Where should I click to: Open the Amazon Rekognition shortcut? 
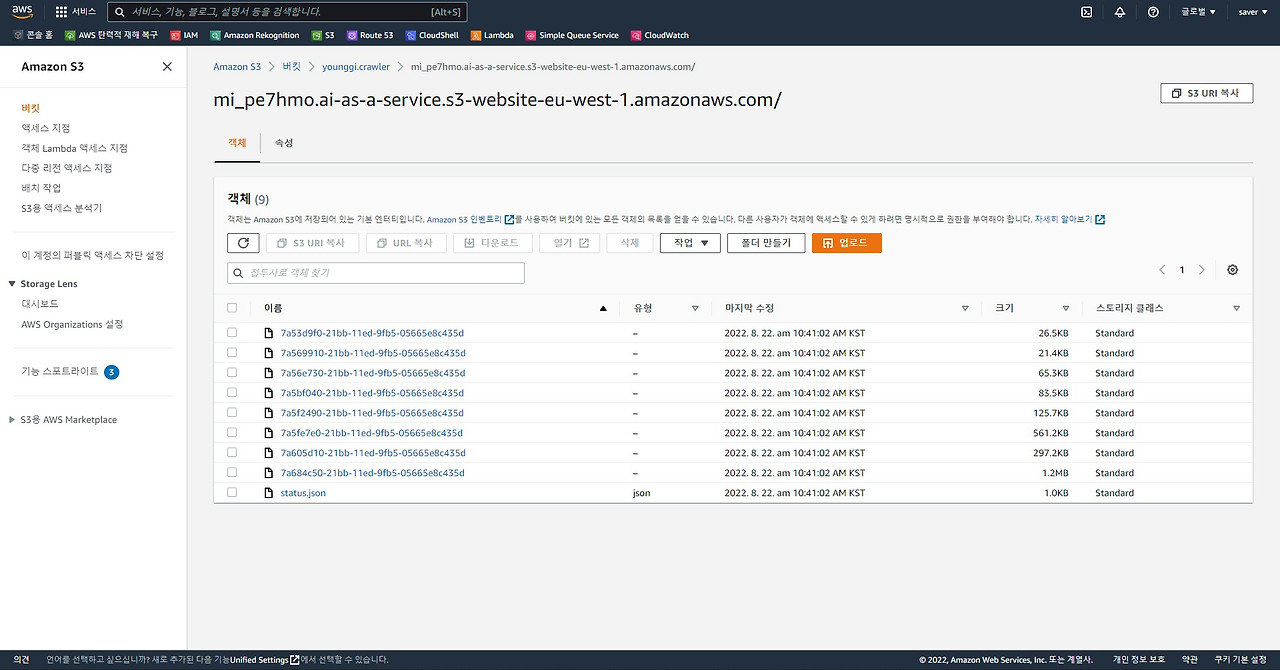pos(254,35)
